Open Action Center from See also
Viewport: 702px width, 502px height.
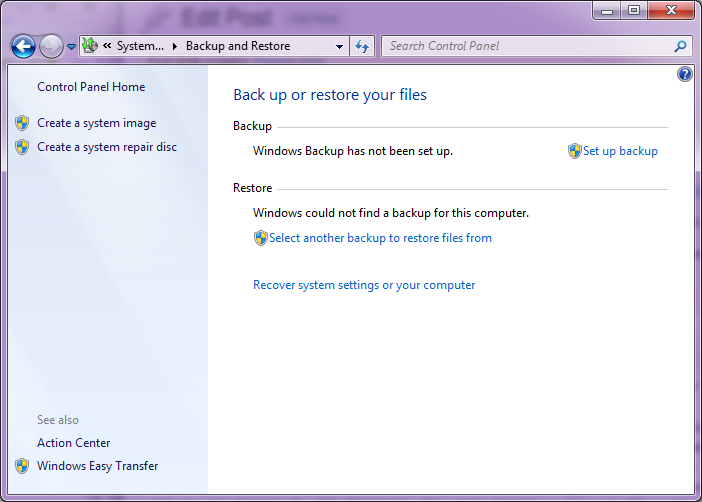coord(73,443)
